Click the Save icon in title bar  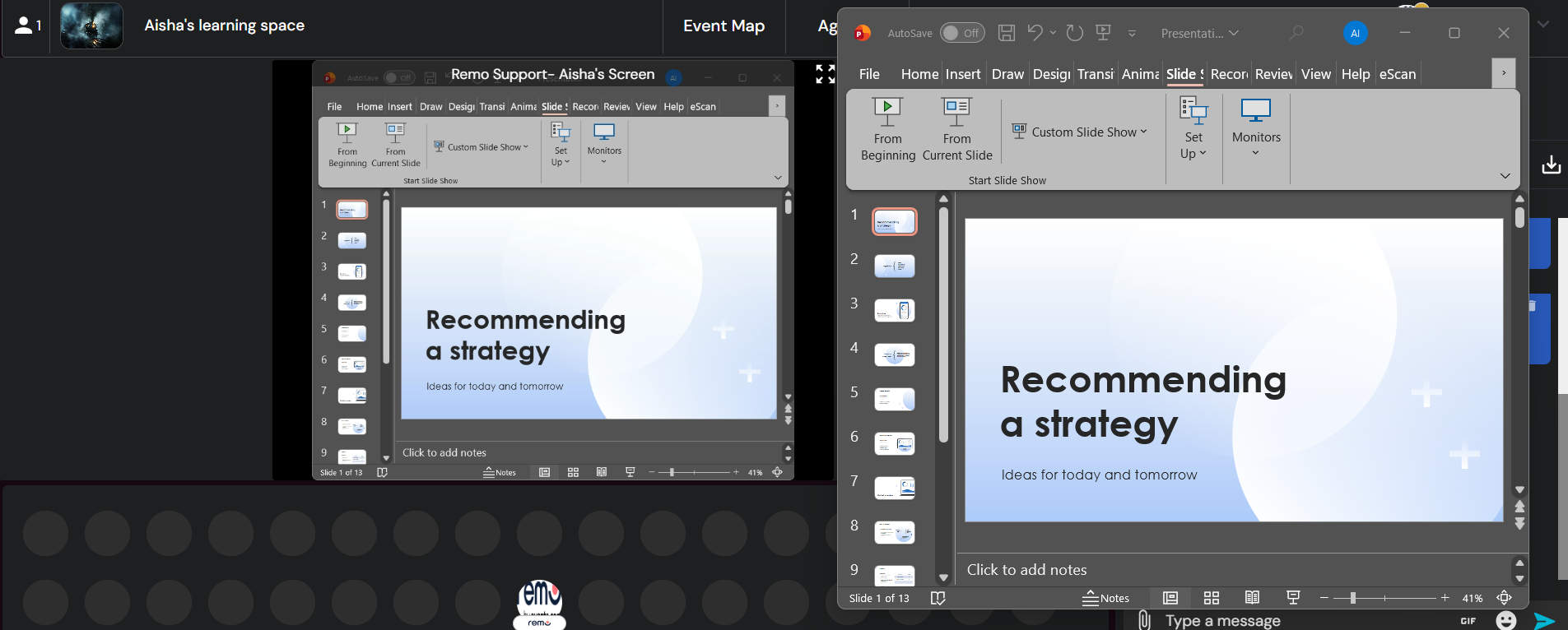coord(1006,33)
